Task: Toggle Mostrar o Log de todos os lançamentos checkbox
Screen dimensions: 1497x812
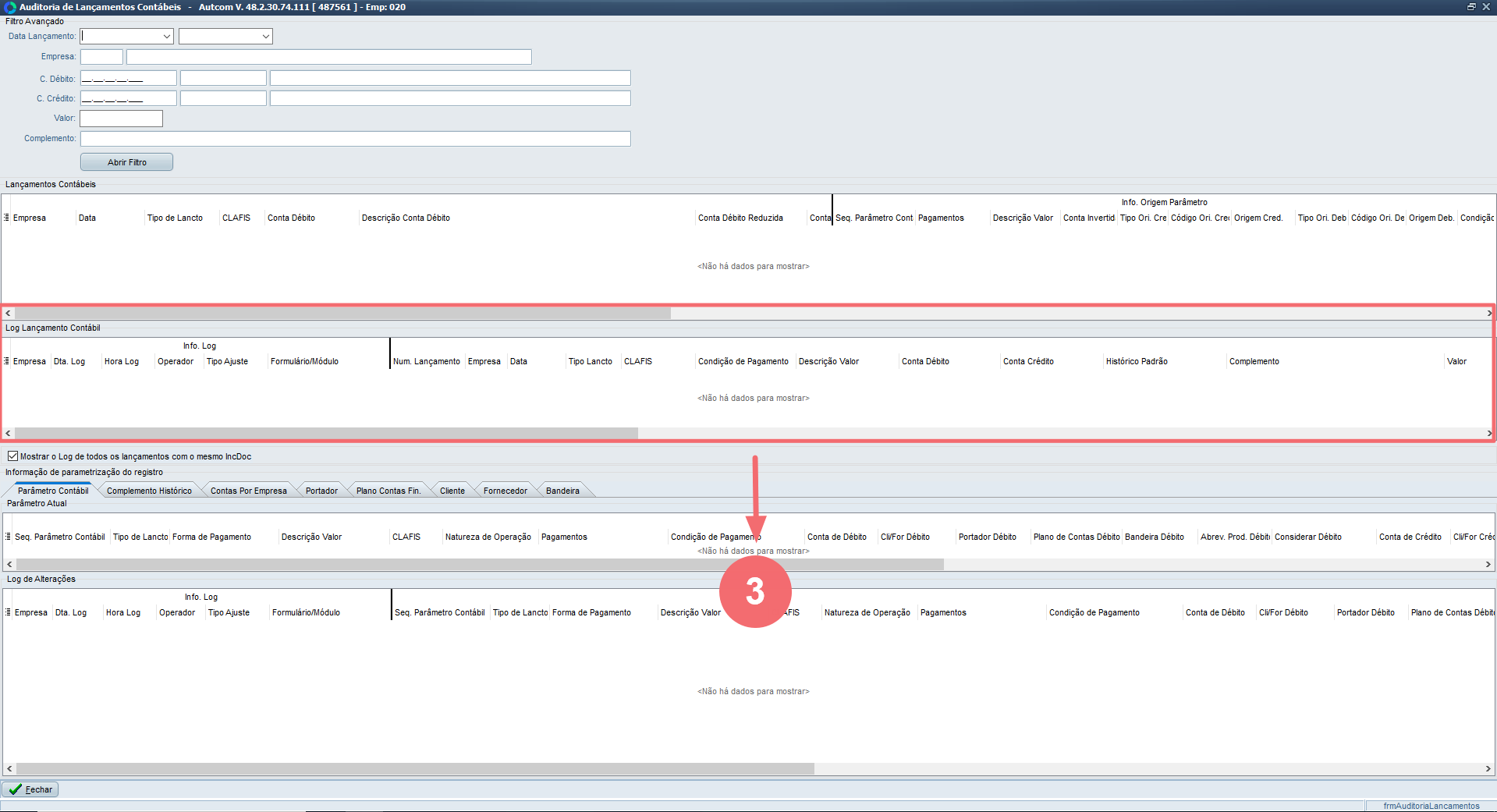Action: [x=12, y=456]
